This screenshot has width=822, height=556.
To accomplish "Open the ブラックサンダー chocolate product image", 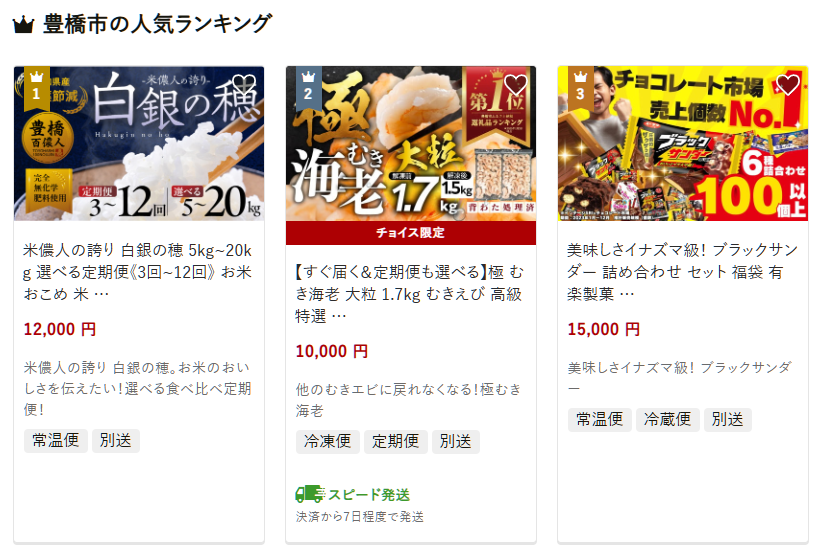I will [x=683, y=143].
